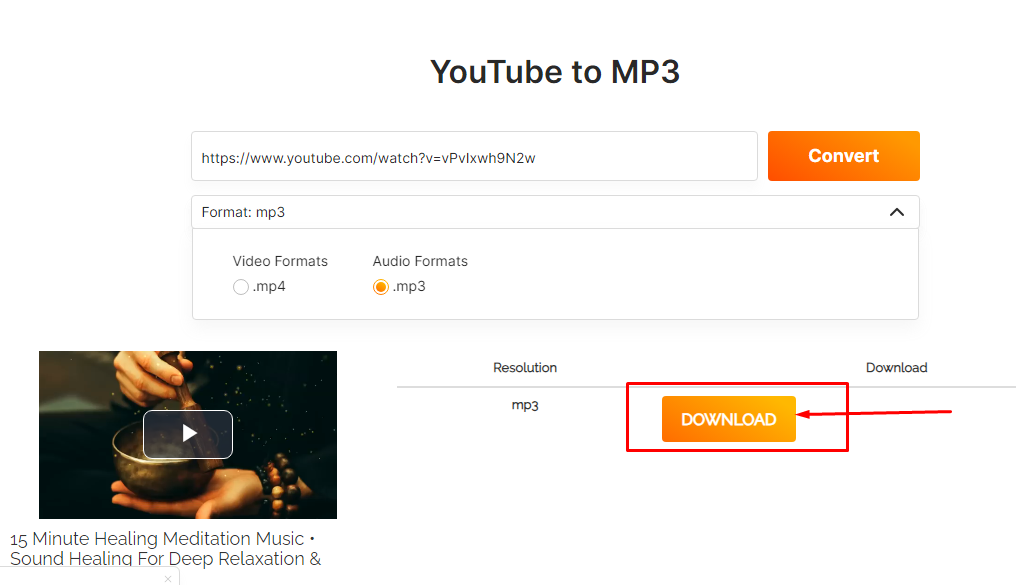1016x585 pixels.
Task: Click the red arrow pointing at DOWNLOAD
Action: click(x=873, y=413)
